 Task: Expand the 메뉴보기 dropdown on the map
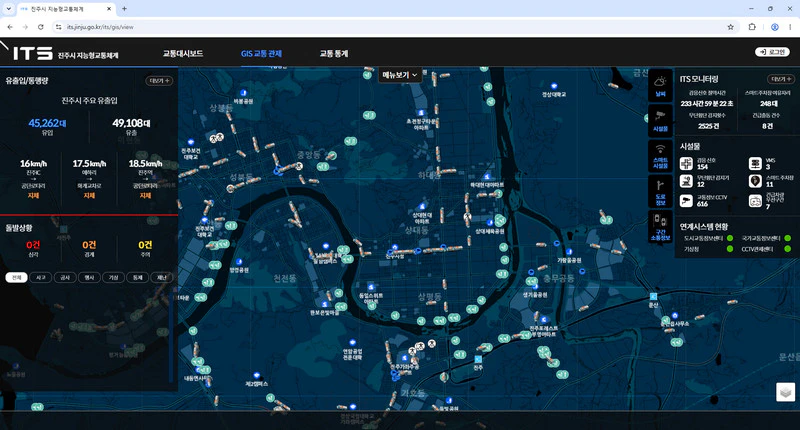399,75
